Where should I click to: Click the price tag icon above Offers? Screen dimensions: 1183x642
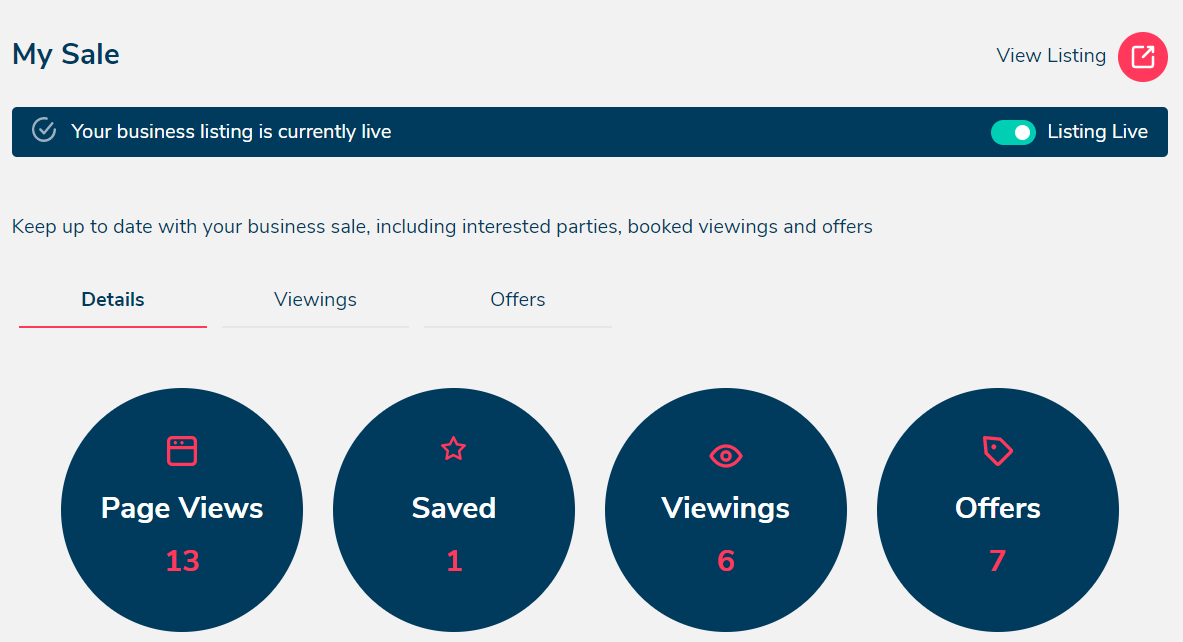(997, 451)
